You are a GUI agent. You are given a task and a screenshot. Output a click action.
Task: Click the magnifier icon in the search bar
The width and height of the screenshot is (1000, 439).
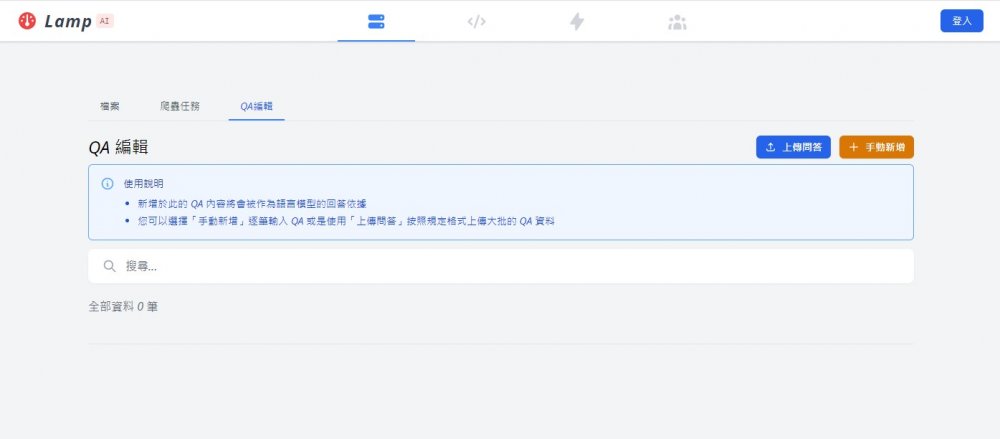tap(109, 266)
